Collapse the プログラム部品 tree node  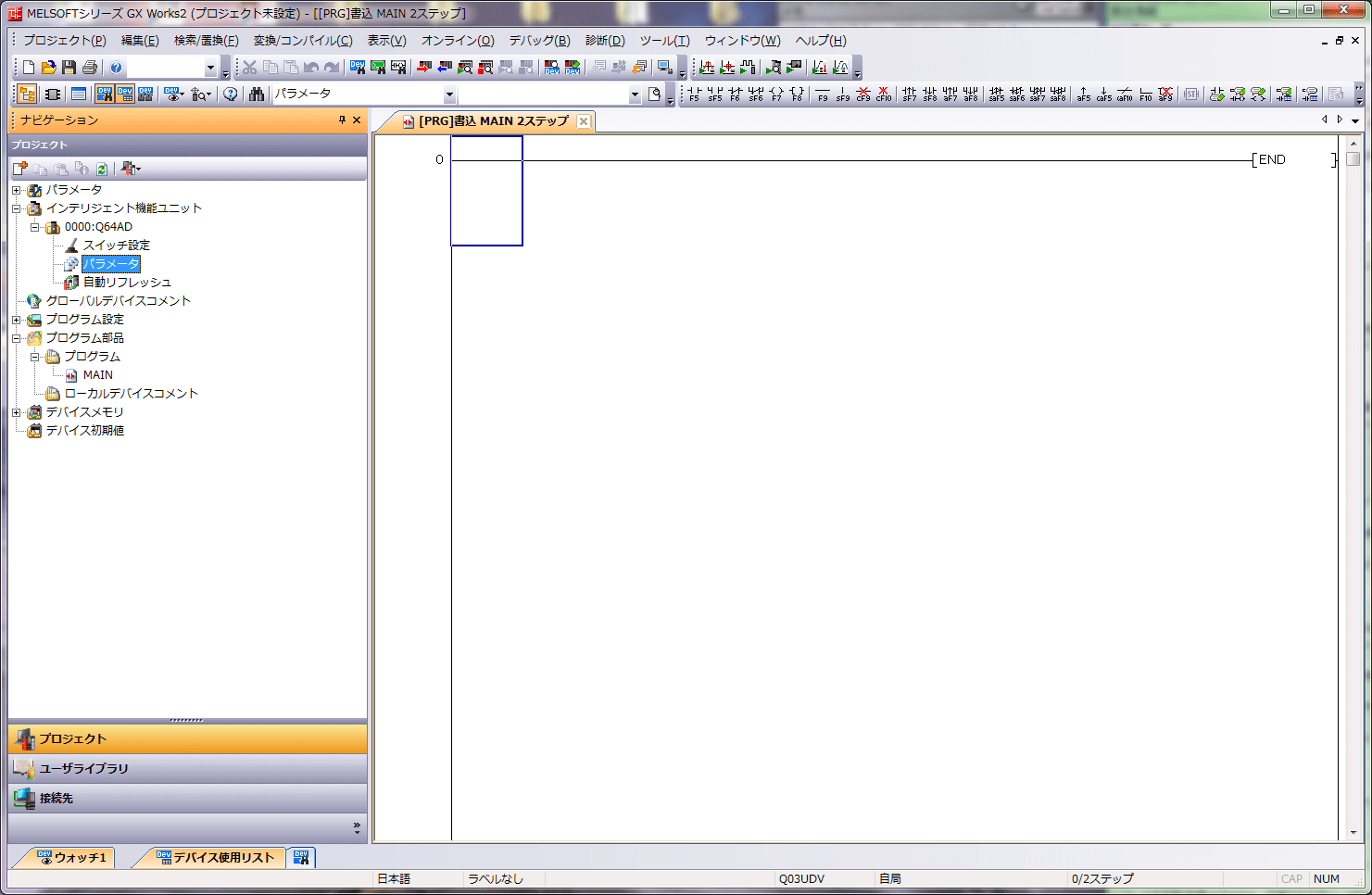[16, 338]
